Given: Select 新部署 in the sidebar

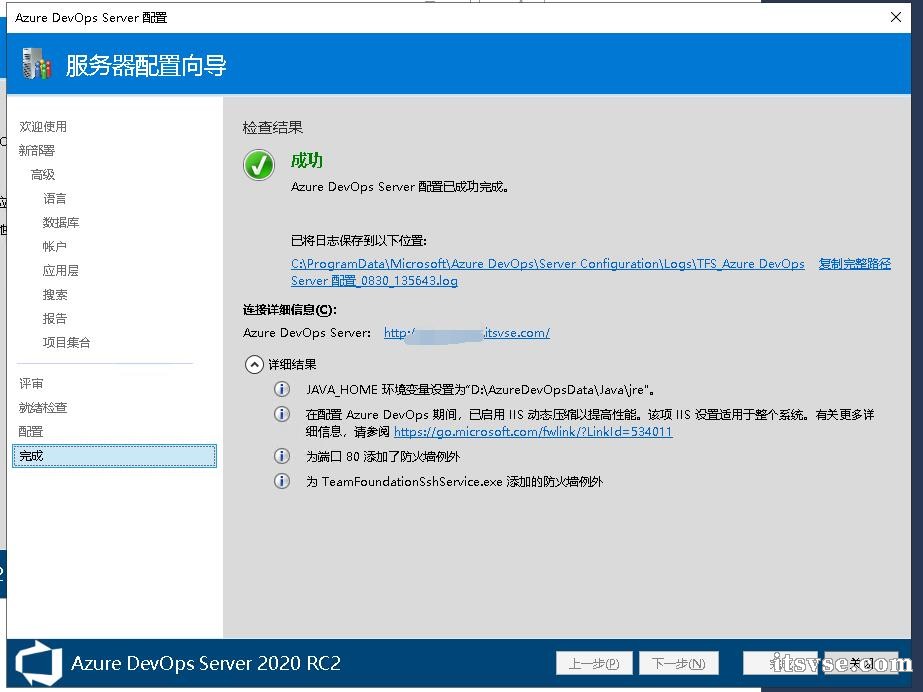Looking at the screenshot, I should (36, 151).
